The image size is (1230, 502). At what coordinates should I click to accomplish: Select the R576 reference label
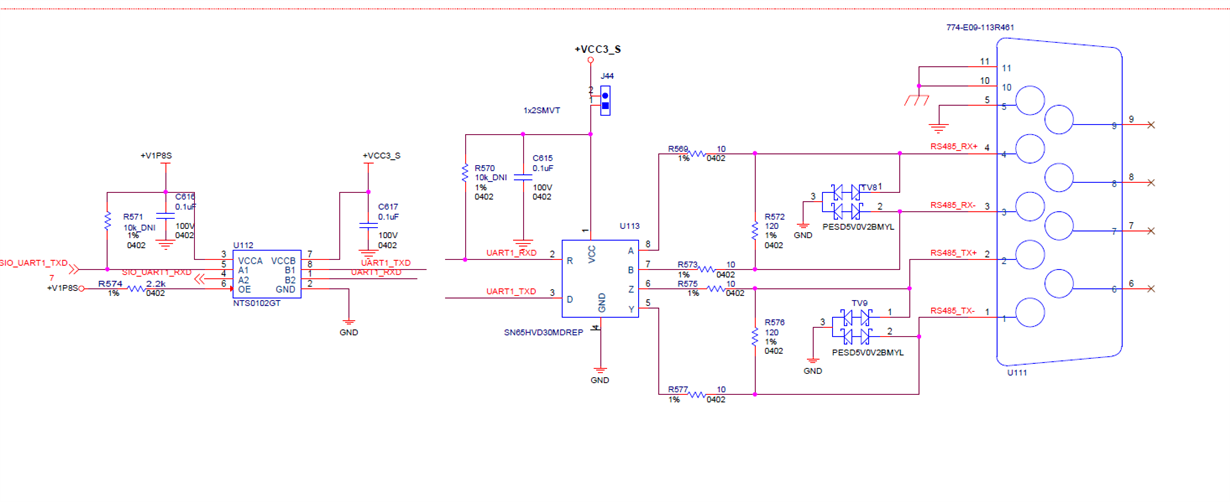coord(774,322)
